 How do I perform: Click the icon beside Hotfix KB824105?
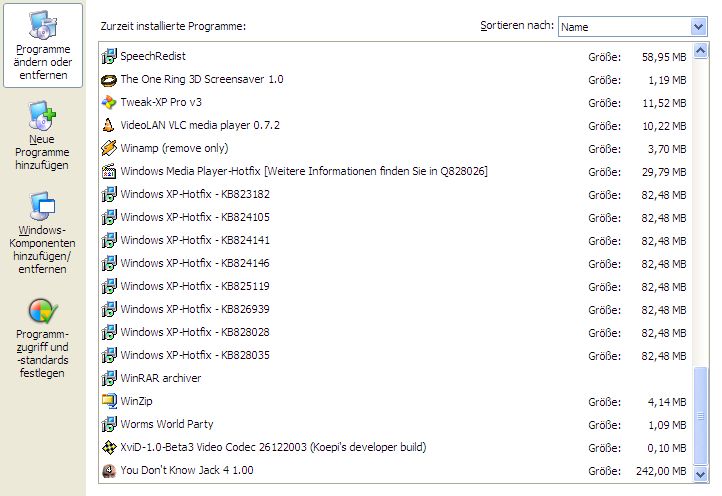109,217
